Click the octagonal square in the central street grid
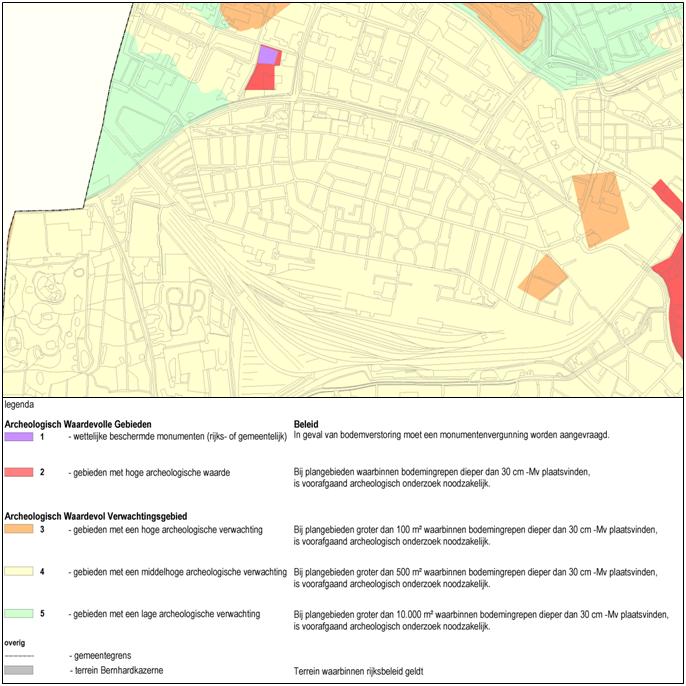This screenshot has height=686, width=686. [410, 238]
